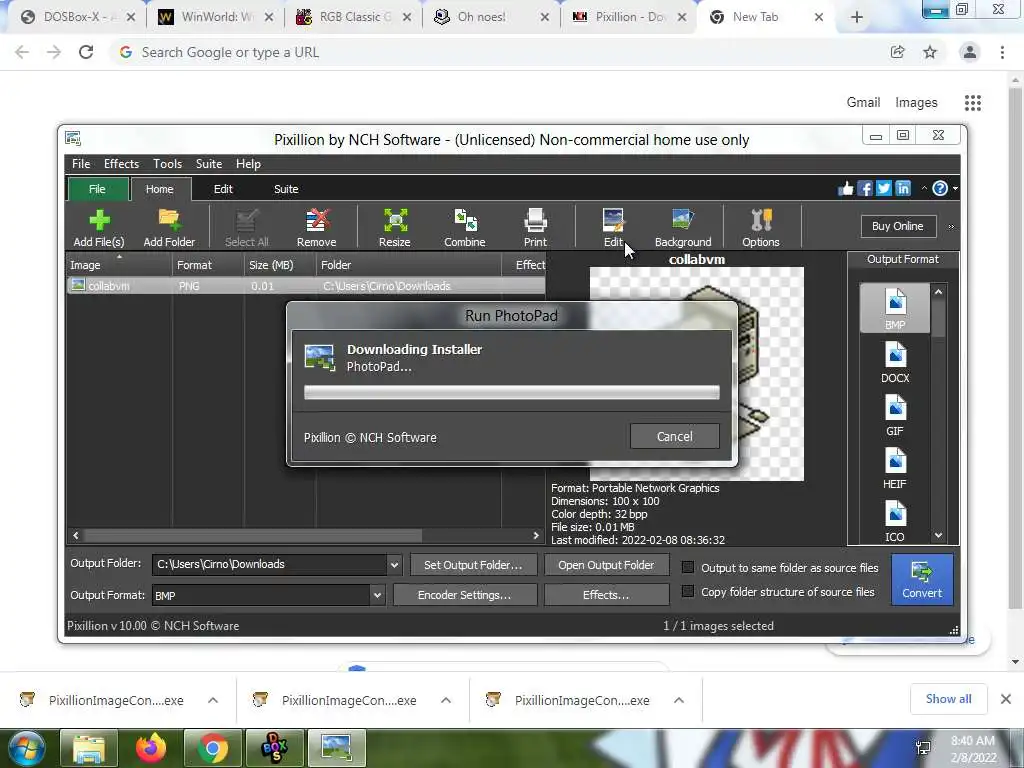The image size is (1024, 768).
Task: Bookmark page with the star icon
Action: click(930, 52)
